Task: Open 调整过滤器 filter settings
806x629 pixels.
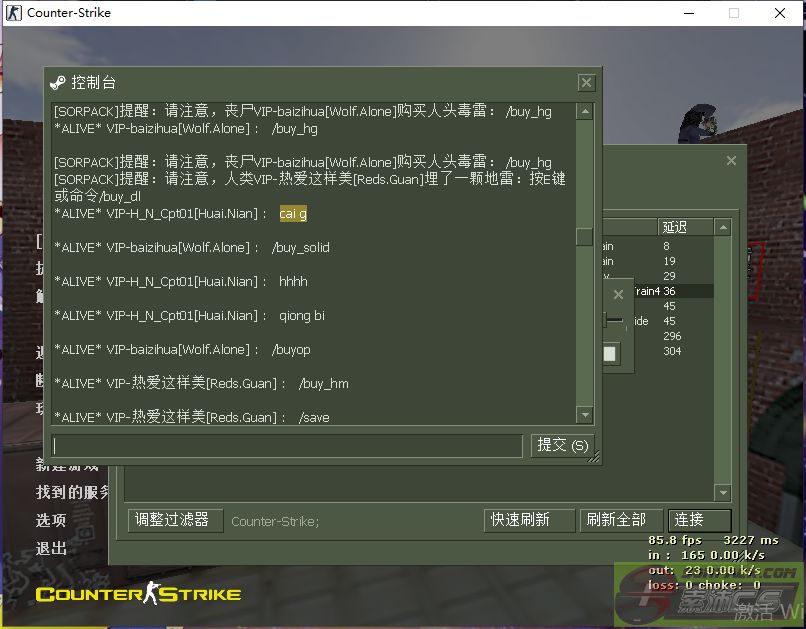Action: 175,520
